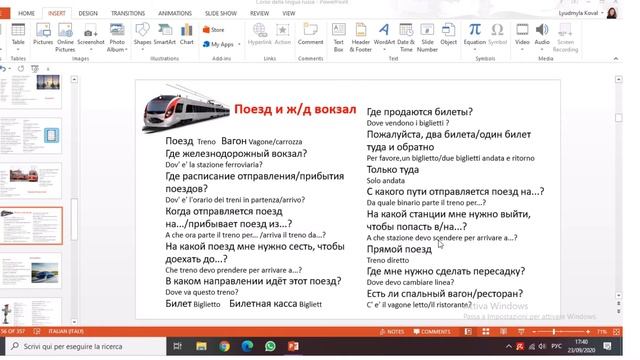Image resolution: width=640 pixels, height=360 pixels.
Task: Open Photo Album
Action: click(117, 38)
